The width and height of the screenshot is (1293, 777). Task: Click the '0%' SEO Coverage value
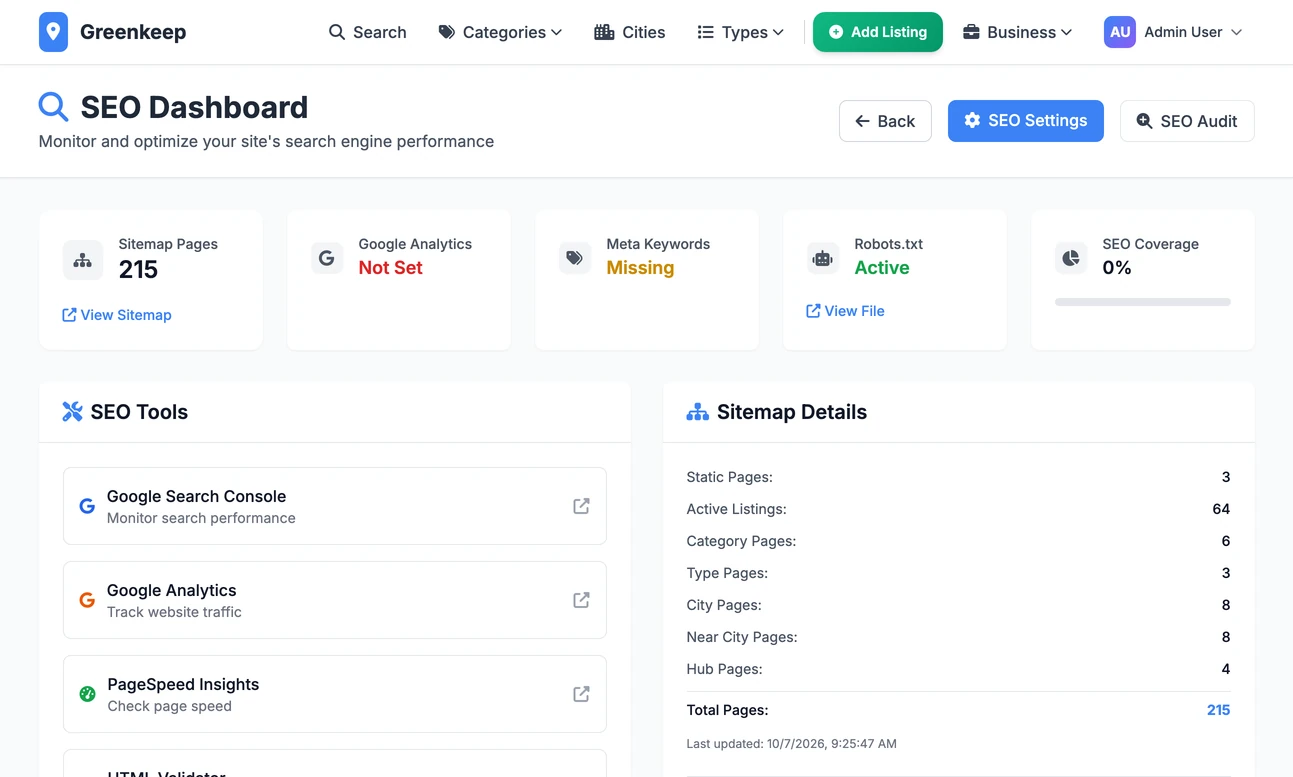pyautogui.click(x=1117, y=268)
